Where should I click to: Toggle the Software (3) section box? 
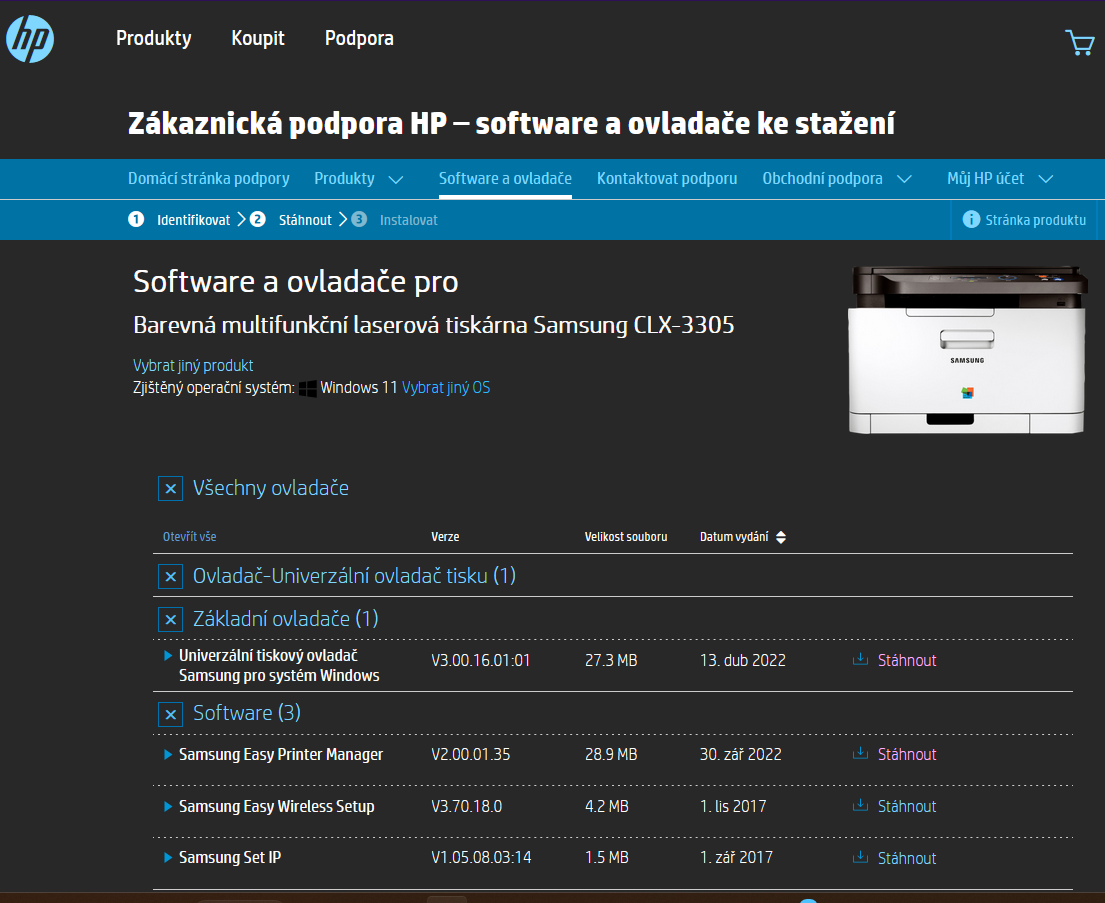tap(171, 714)
